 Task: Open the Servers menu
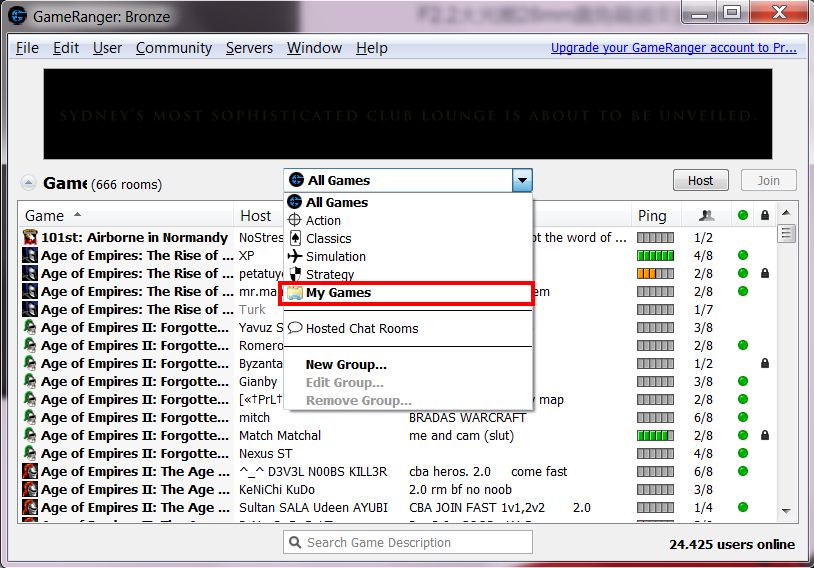pos(249,48)
